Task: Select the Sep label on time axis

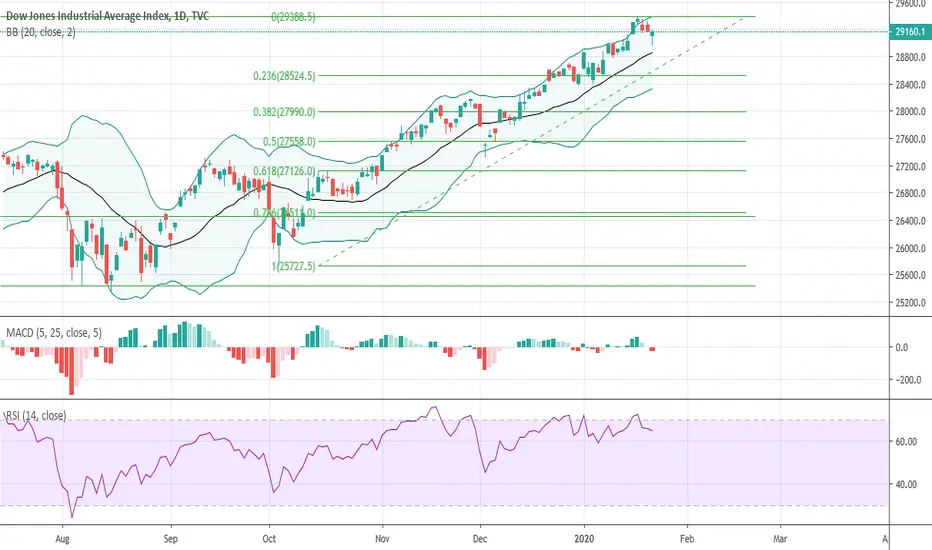Action: pyautogui.click(x=171, y=539)
